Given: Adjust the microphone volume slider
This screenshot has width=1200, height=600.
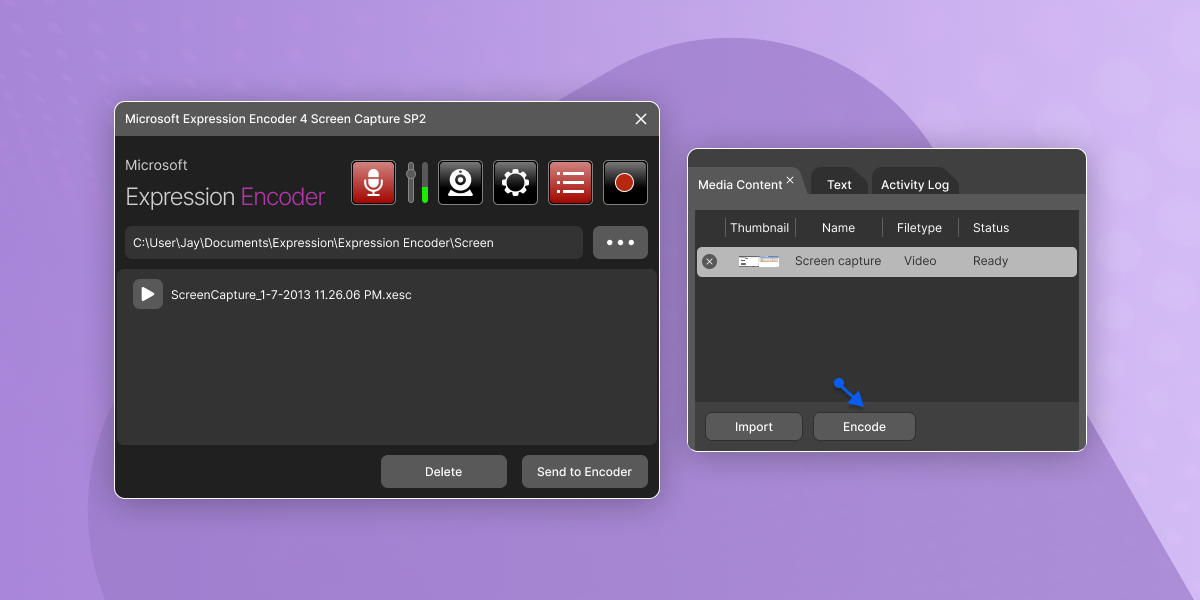Looking at the screenshot, I should [411, 183].
